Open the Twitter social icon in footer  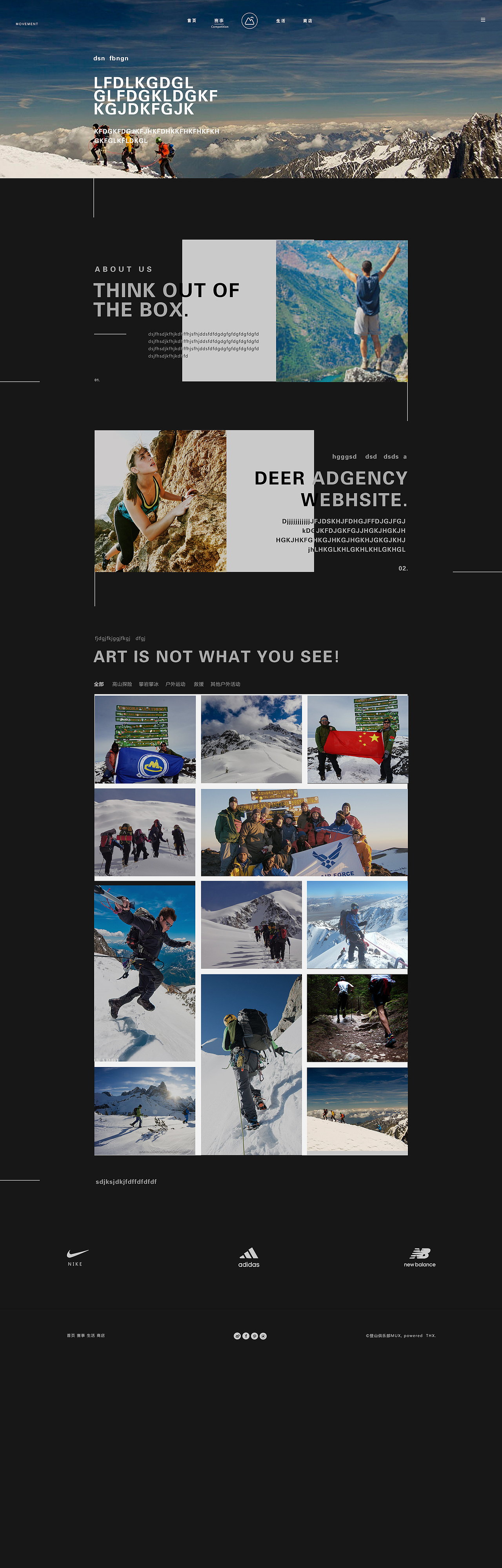coord(263,1336)
